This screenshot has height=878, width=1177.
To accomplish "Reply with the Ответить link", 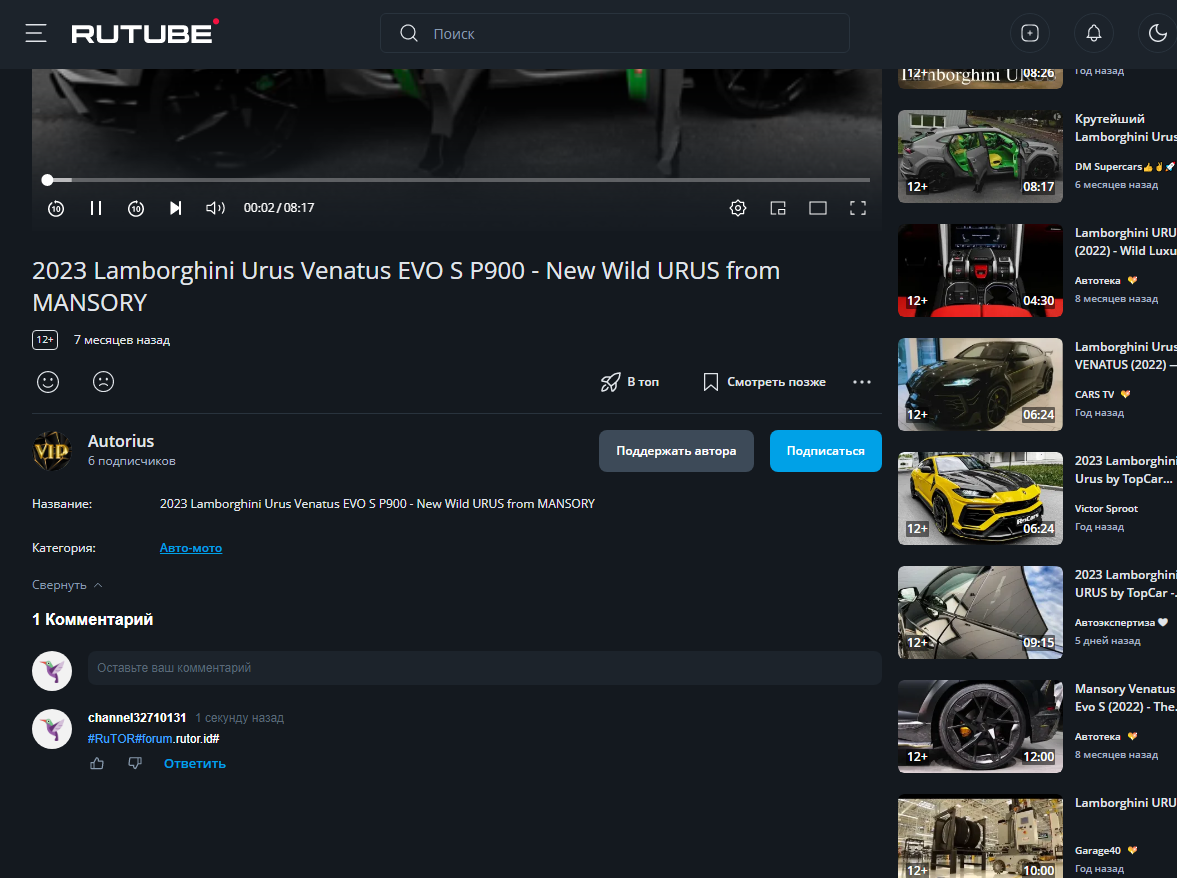I will click(194, 763).
